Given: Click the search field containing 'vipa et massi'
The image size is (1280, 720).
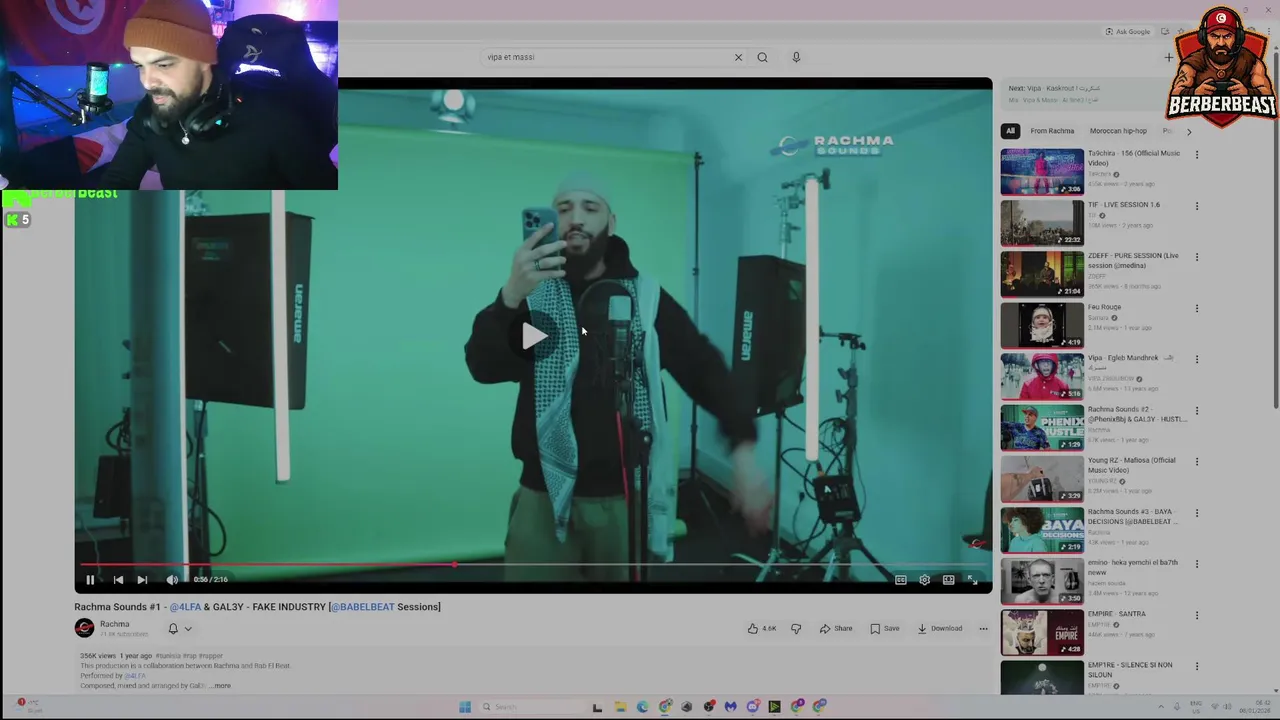Looking at the screenshot, I should pyautogui.click(x=605, y=57).
